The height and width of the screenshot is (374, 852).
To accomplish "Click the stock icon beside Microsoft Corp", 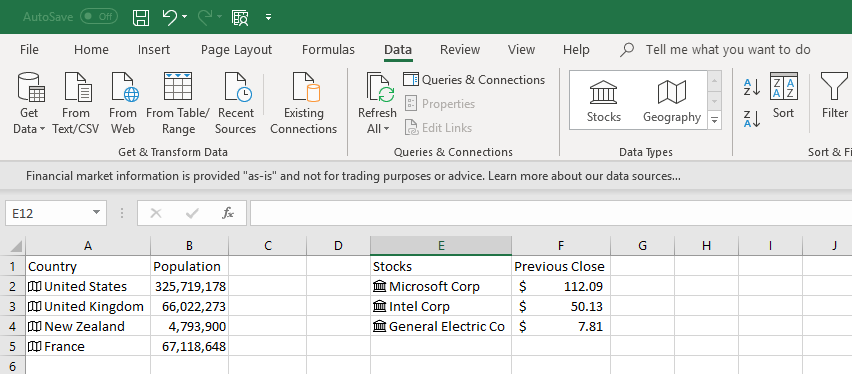I will 380,286.
